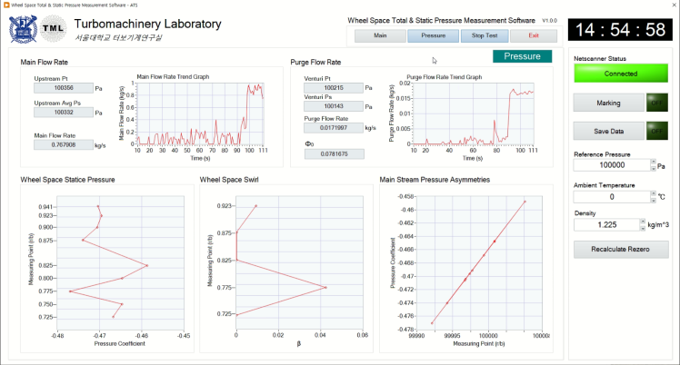Viewport: 680px width, 365px height.
Task: Click the Wheel Space Static Pressure chart
Action: coord(121,263)
